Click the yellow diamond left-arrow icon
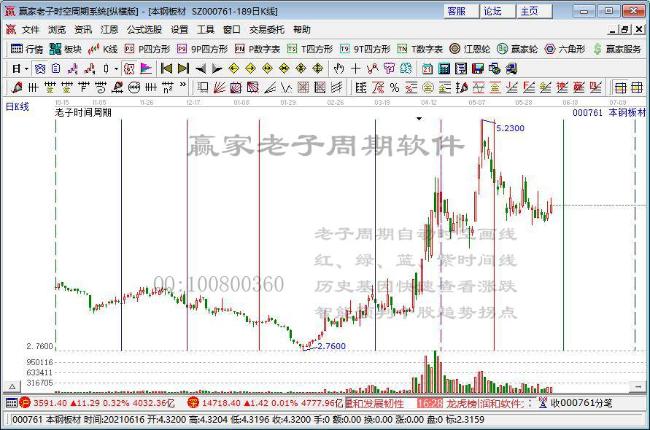 234,68
